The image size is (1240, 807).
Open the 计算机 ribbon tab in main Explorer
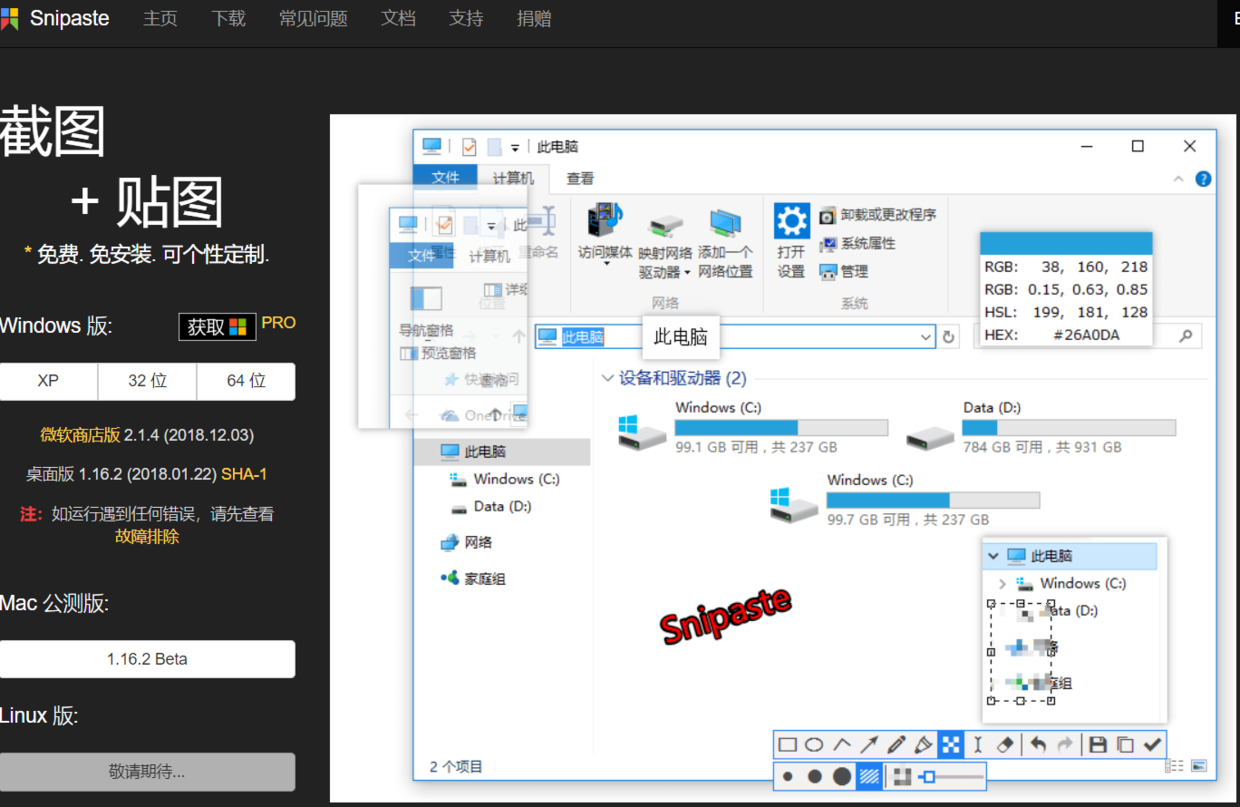[513, 178]
